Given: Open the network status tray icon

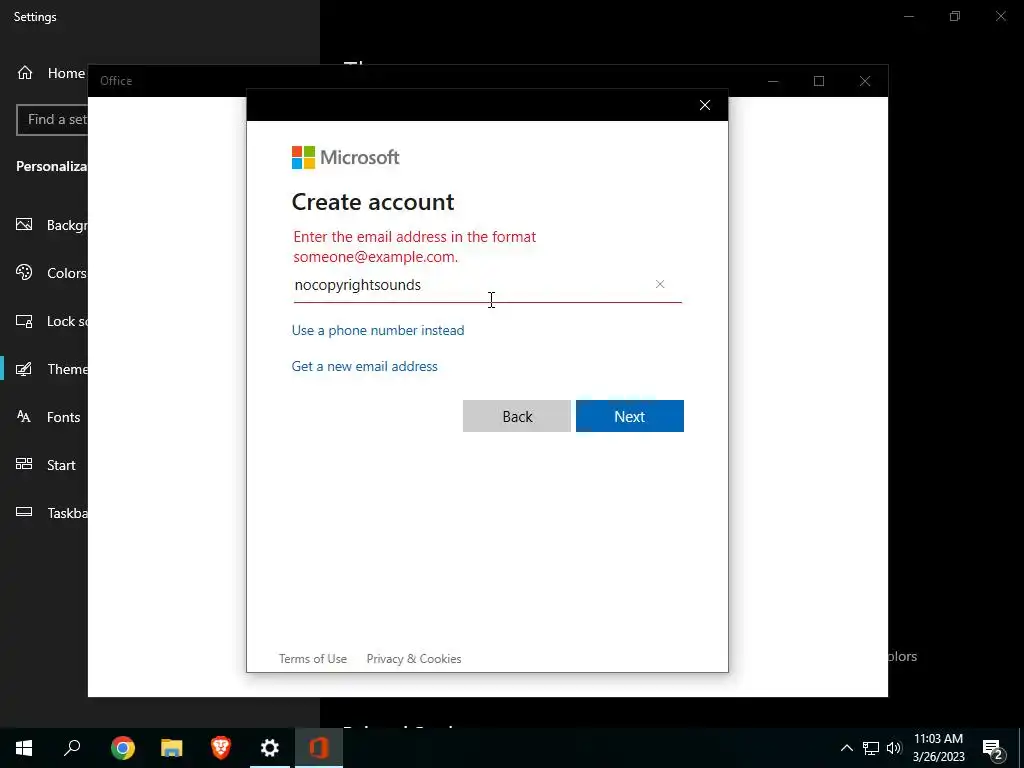Looking at the screenshot, I should pos(871,748).
